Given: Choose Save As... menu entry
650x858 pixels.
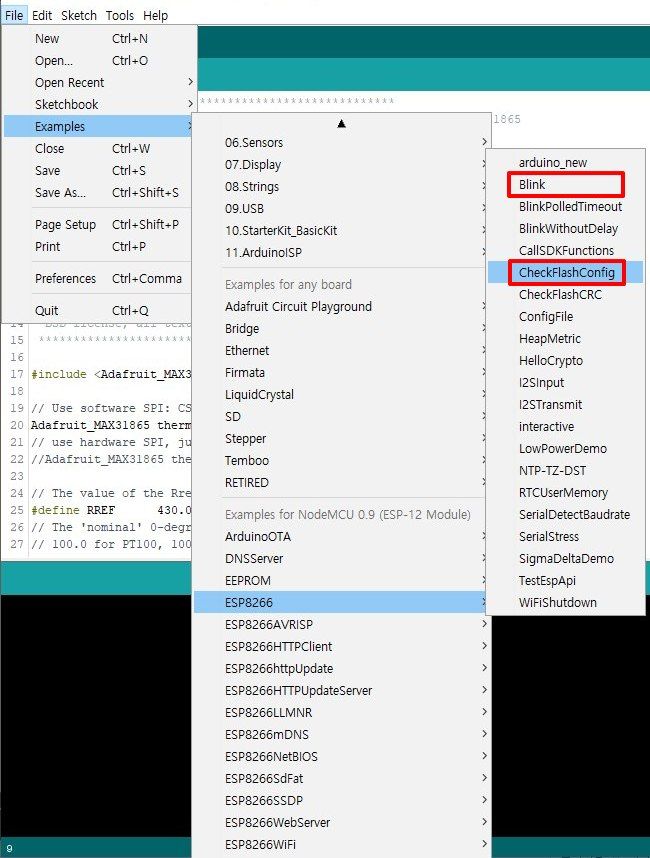Looking at the screenshot, I should [x=99, y=192].
